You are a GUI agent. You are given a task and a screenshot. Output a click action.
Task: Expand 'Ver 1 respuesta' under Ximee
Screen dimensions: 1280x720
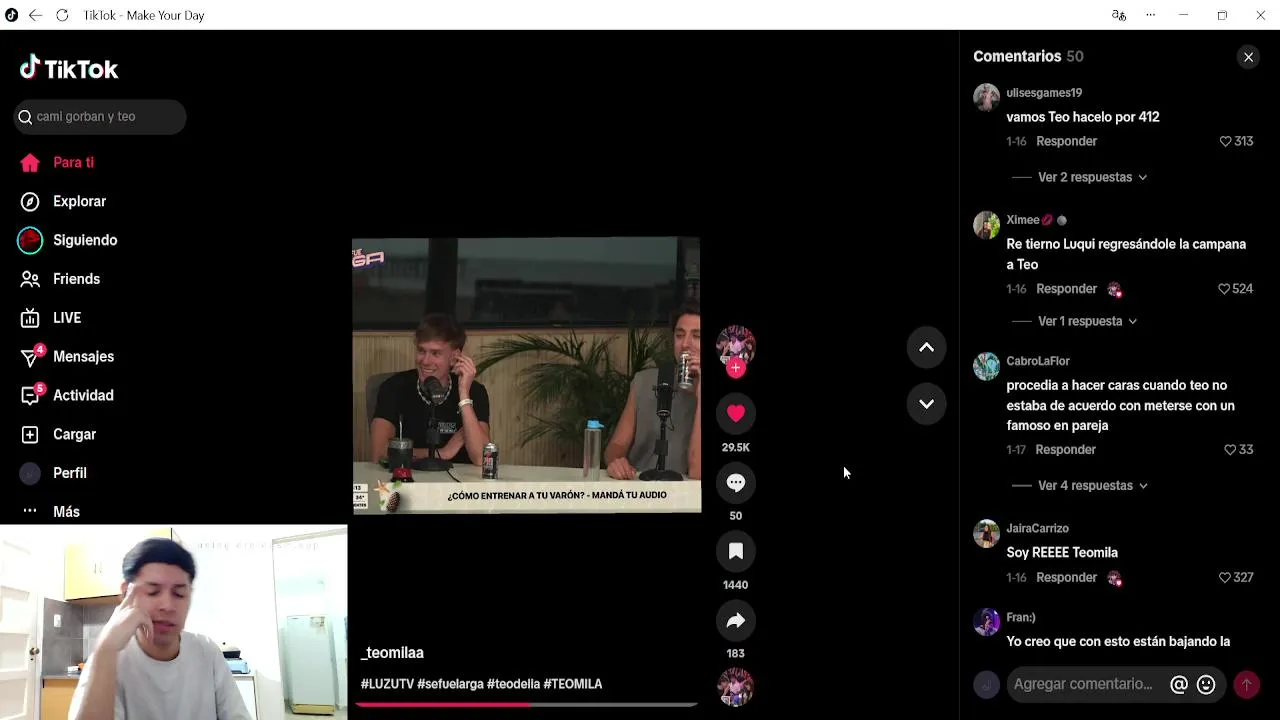pyautogui.click(x=1087, y=321)
